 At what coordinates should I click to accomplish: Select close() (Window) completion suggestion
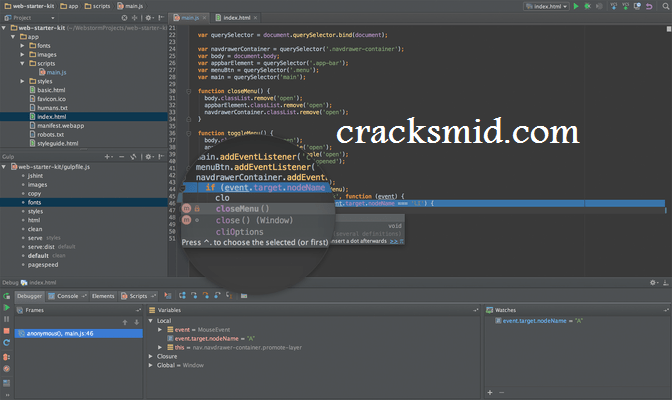(257, 220)
